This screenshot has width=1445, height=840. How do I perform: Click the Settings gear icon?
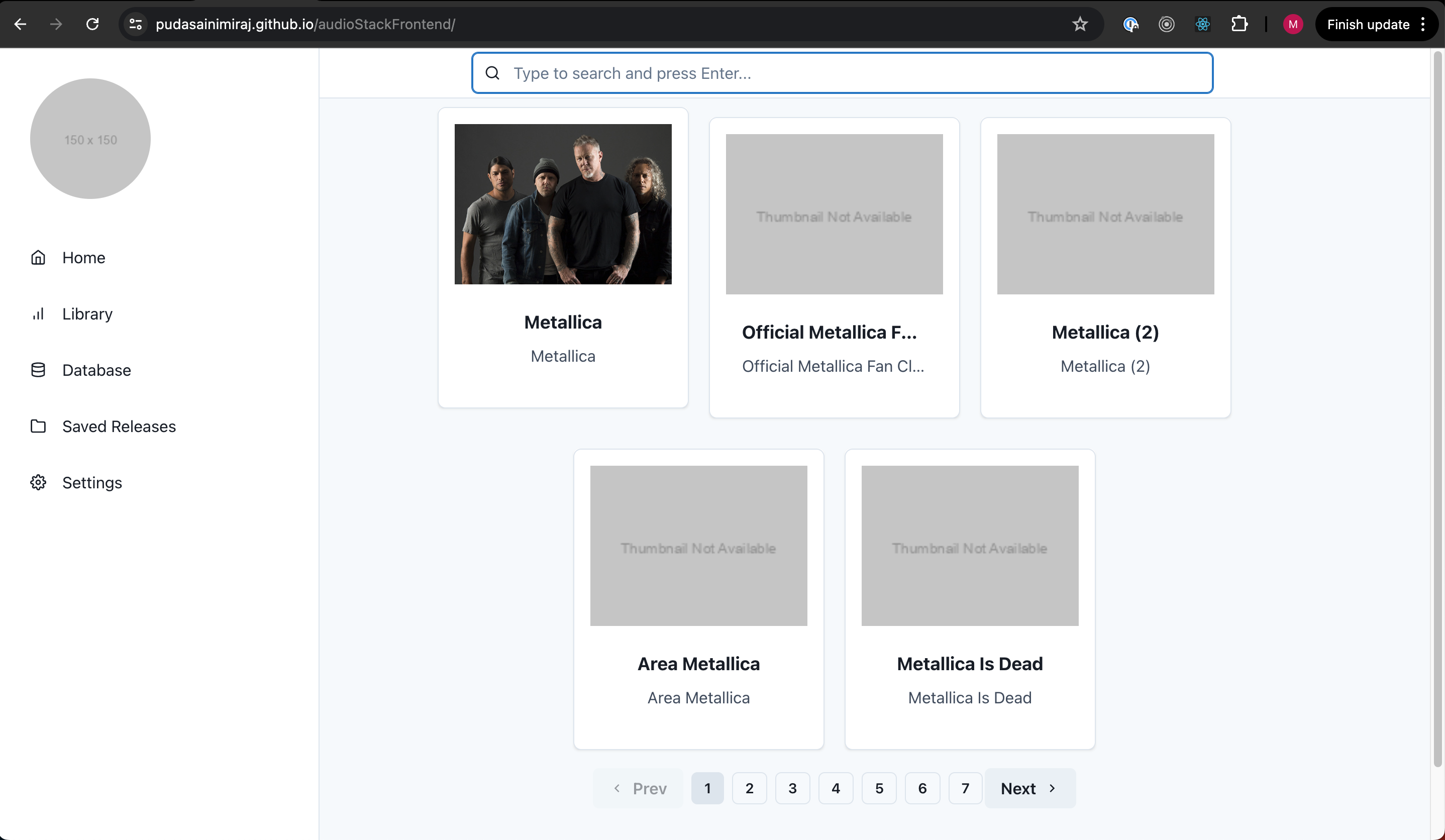click(38, 482)
